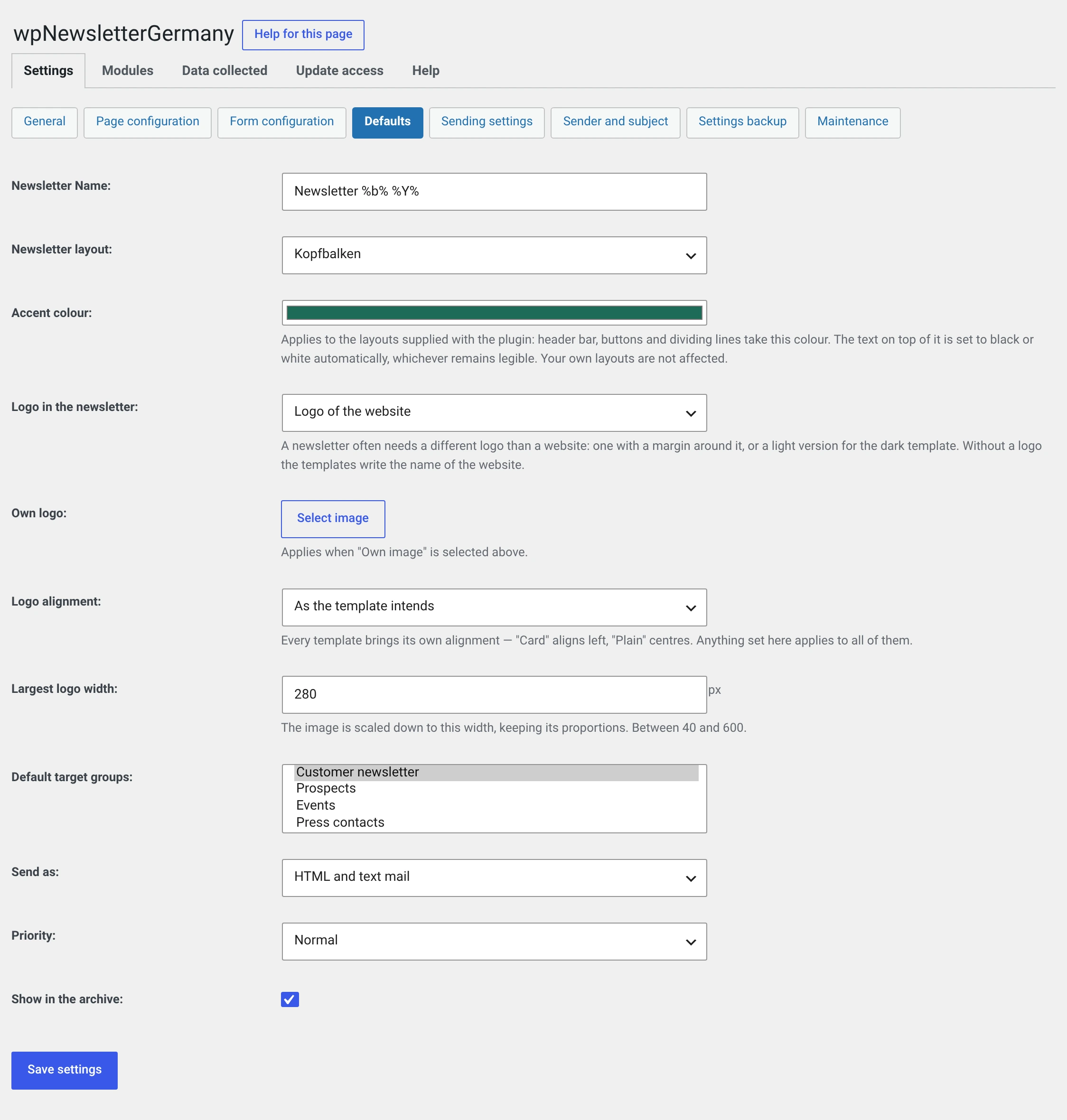Image resolution: width=1067 pixels, height=1120 pixels.
Task: Open the top-level Help tab
Action: [425, 71]
